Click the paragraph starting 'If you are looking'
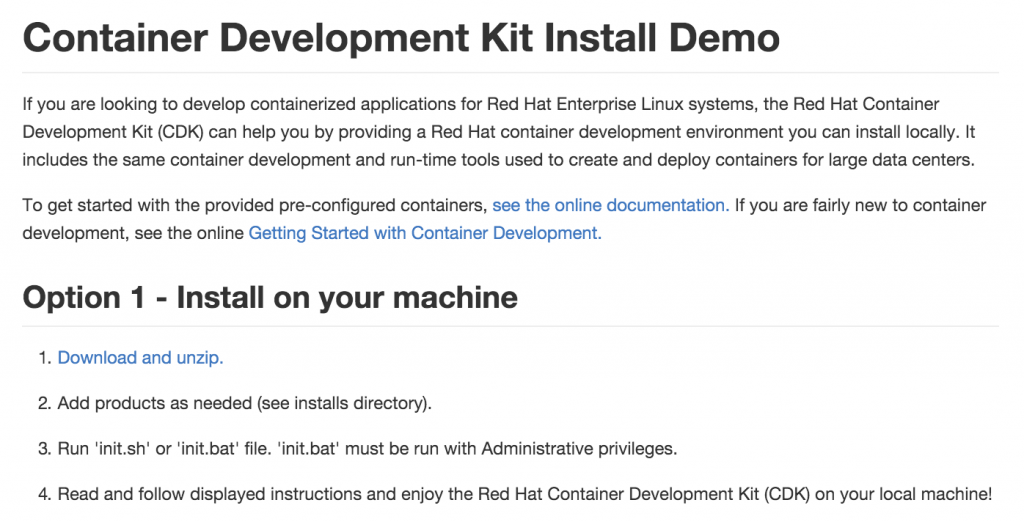1024x522 pixels. [499, 132]
